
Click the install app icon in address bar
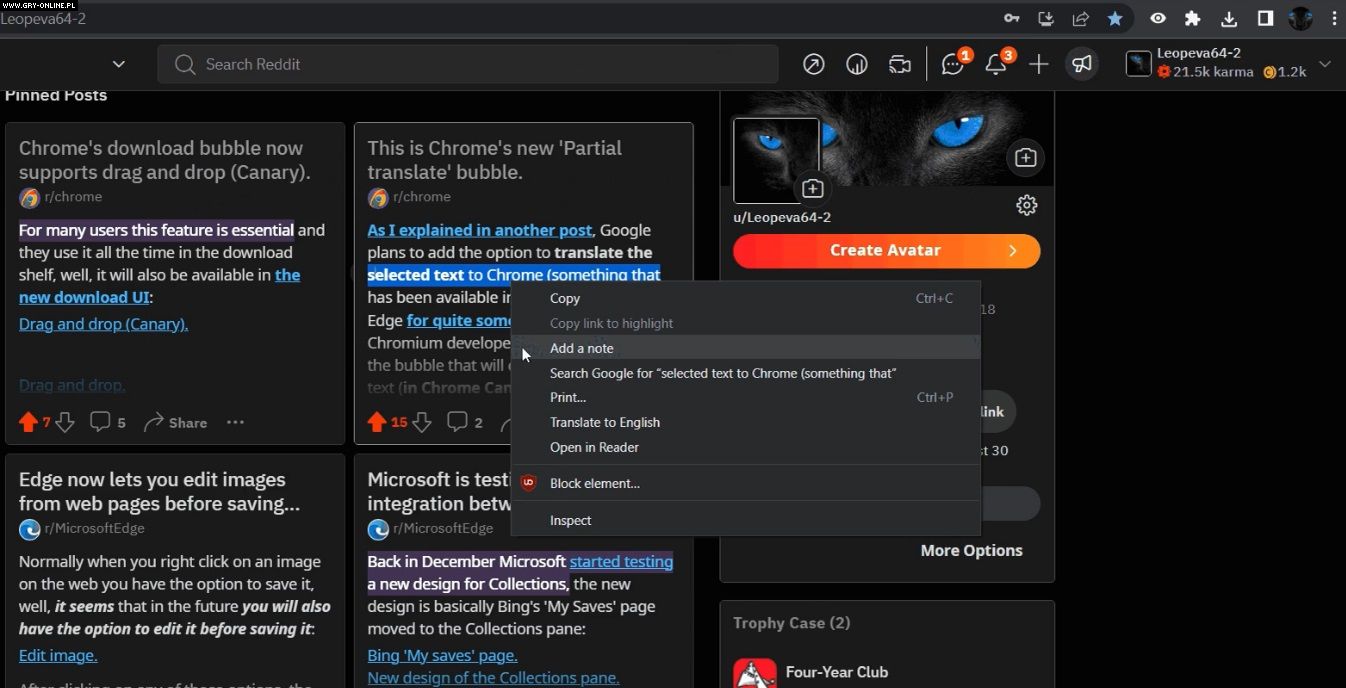pos(1046,18)
